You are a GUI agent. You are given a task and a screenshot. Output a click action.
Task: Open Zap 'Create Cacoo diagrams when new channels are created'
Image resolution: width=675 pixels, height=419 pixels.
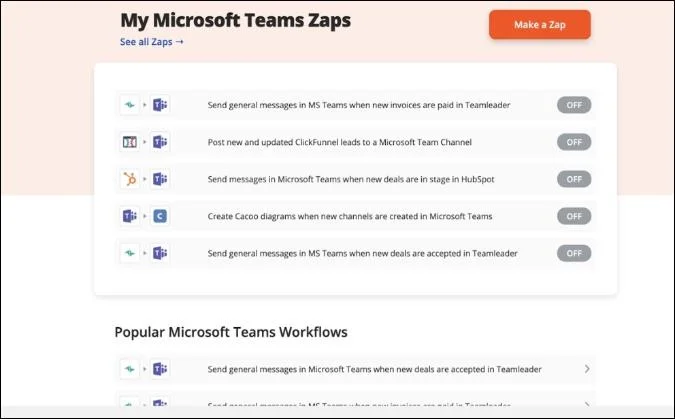pos(350,216)
